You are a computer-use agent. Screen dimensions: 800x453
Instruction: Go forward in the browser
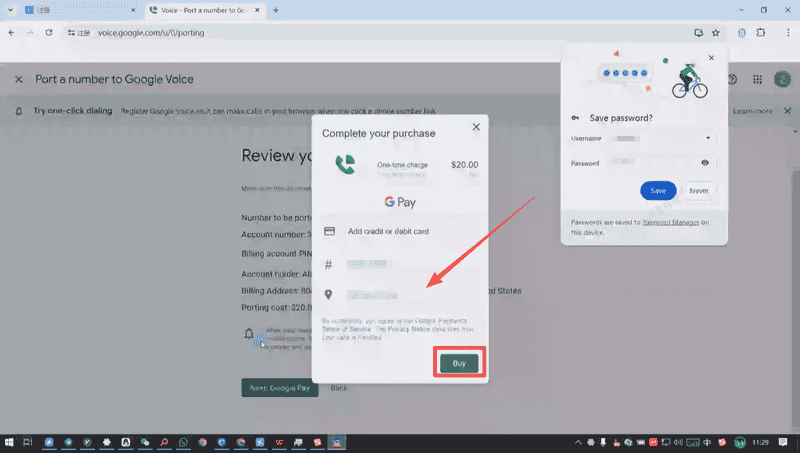click(30, 33)
